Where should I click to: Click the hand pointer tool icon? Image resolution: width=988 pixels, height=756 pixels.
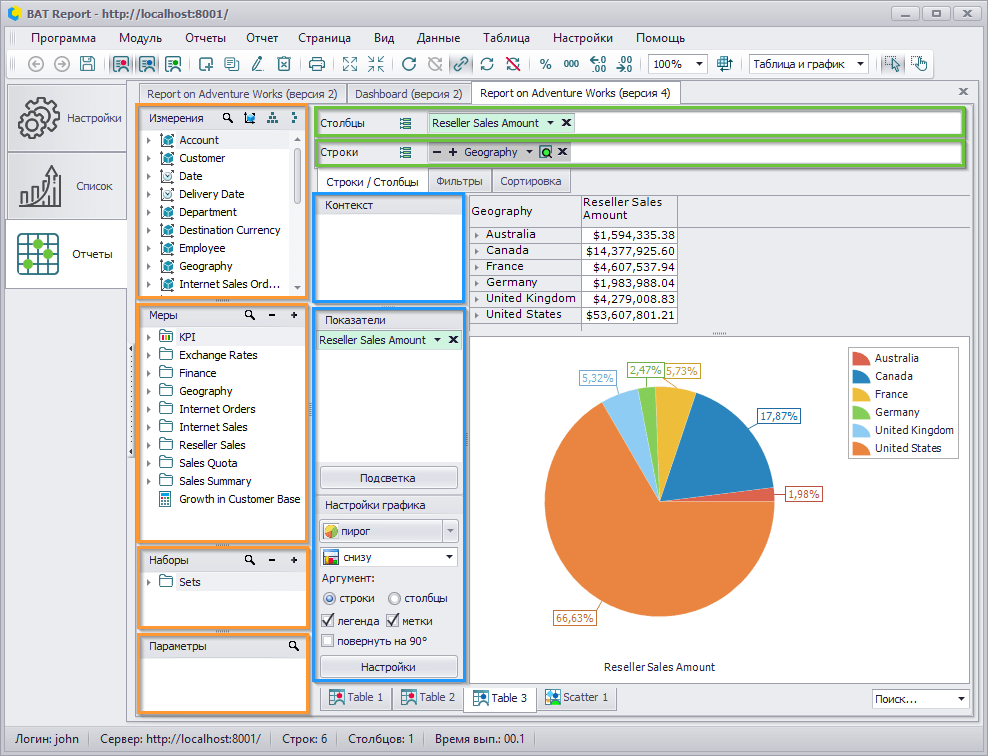pyautogui.click(x=919, y=64)
